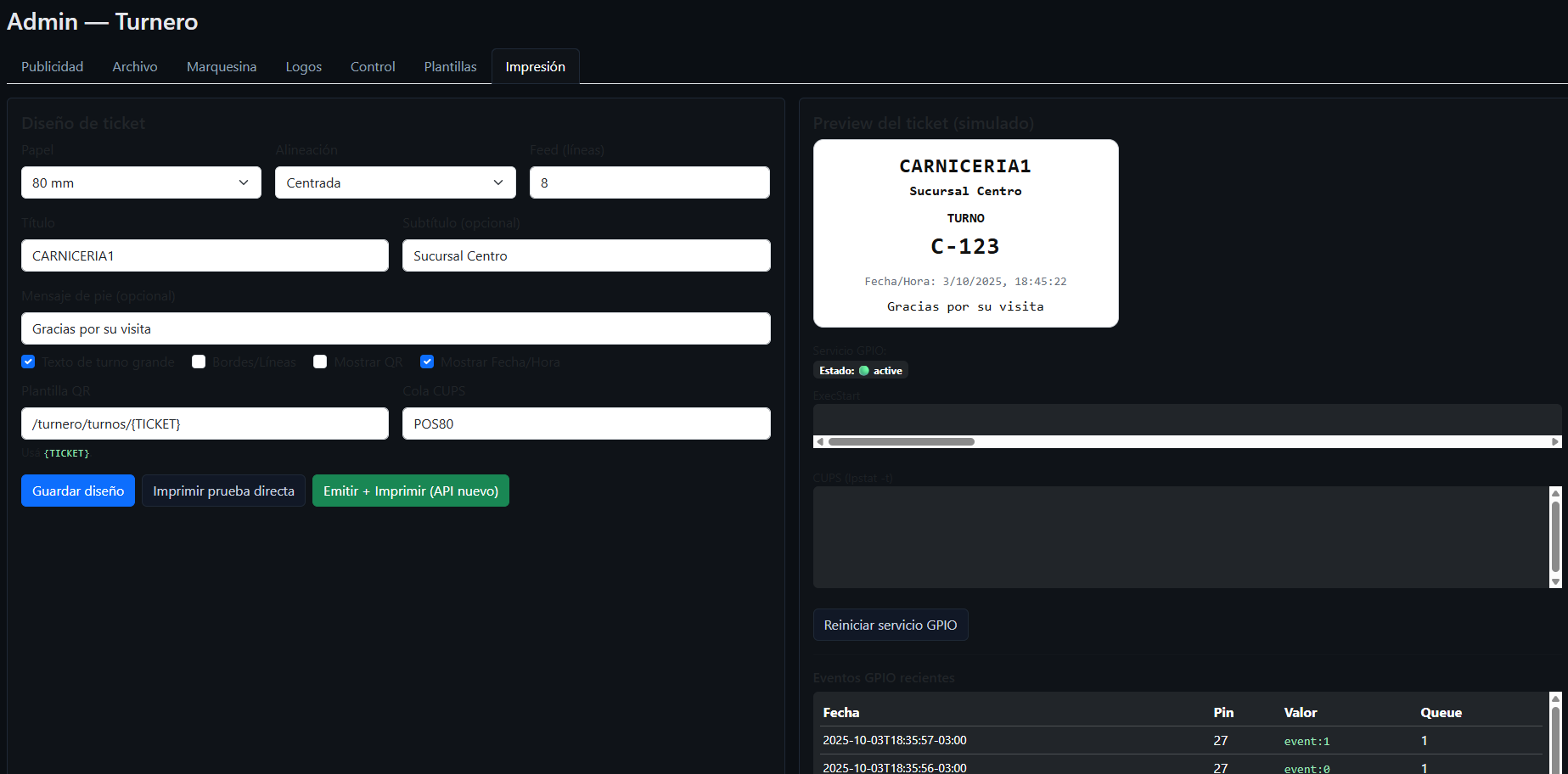Focus the Título field containing CARNICERIA1

tap(205, 255)
